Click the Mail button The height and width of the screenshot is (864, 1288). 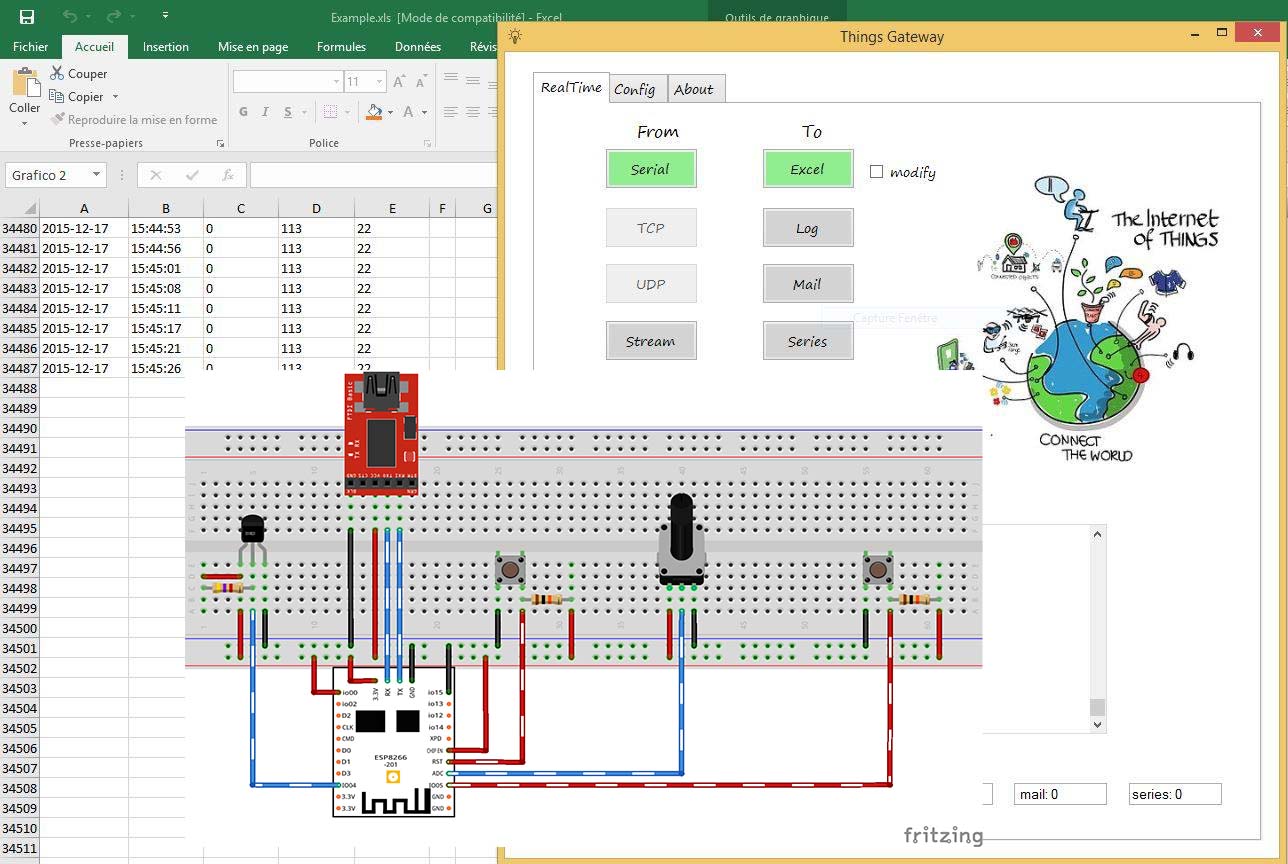pos(807,284)
